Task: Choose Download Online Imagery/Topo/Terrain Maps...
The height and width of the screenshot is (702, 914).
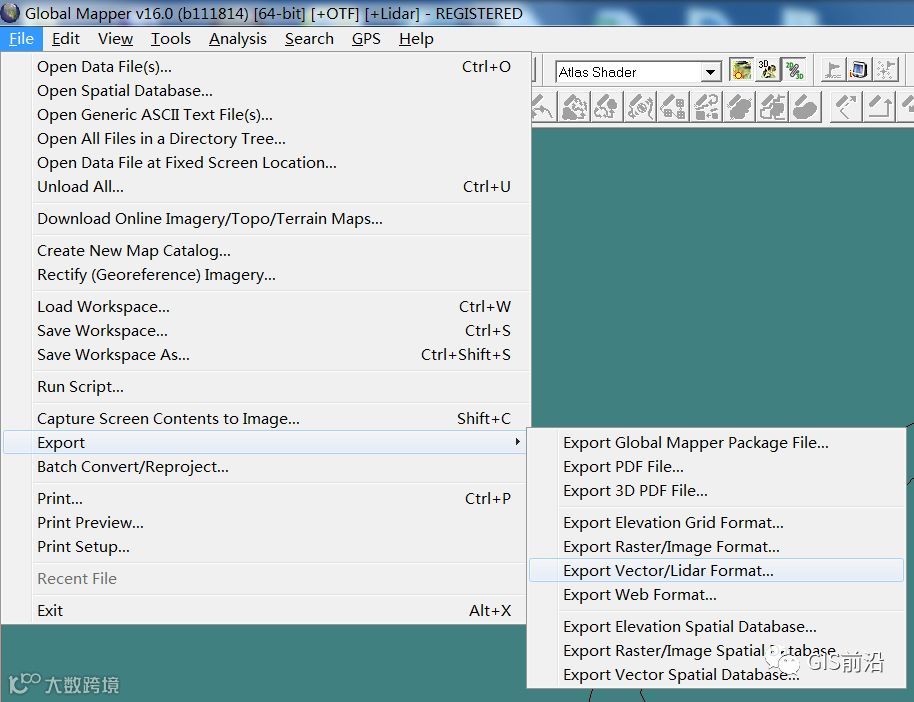Action: [x=266, y=219]
